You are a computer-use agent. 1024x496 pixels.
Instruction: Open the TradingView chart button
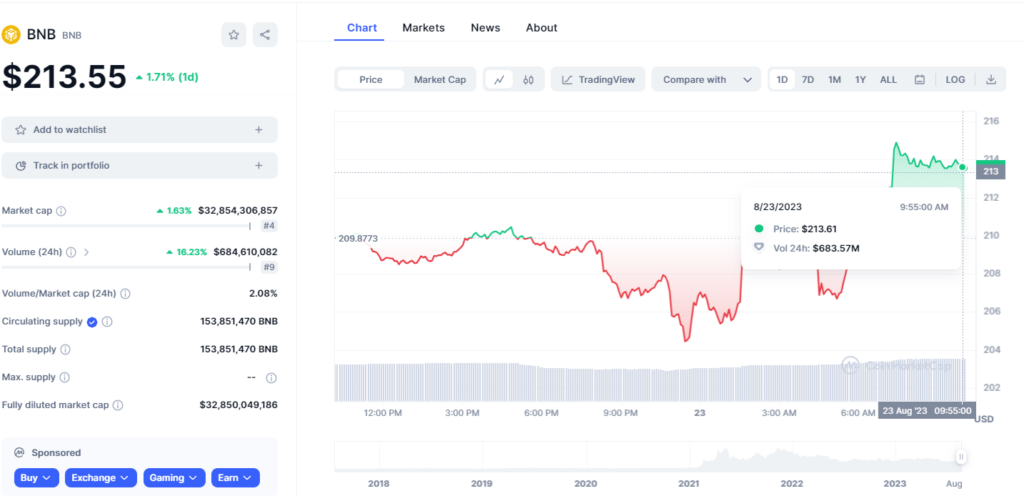click(598, 80)
